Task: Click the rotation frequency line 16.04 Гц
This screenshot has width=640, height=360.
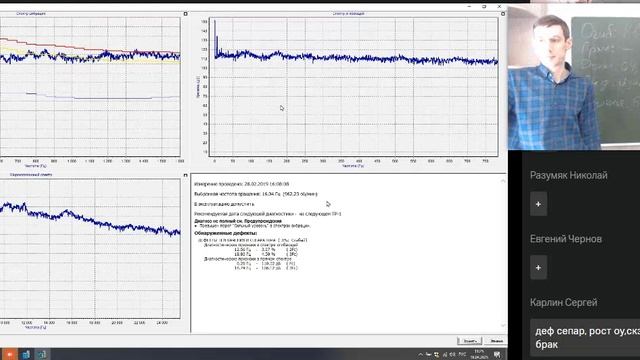Action: (256, 194)
